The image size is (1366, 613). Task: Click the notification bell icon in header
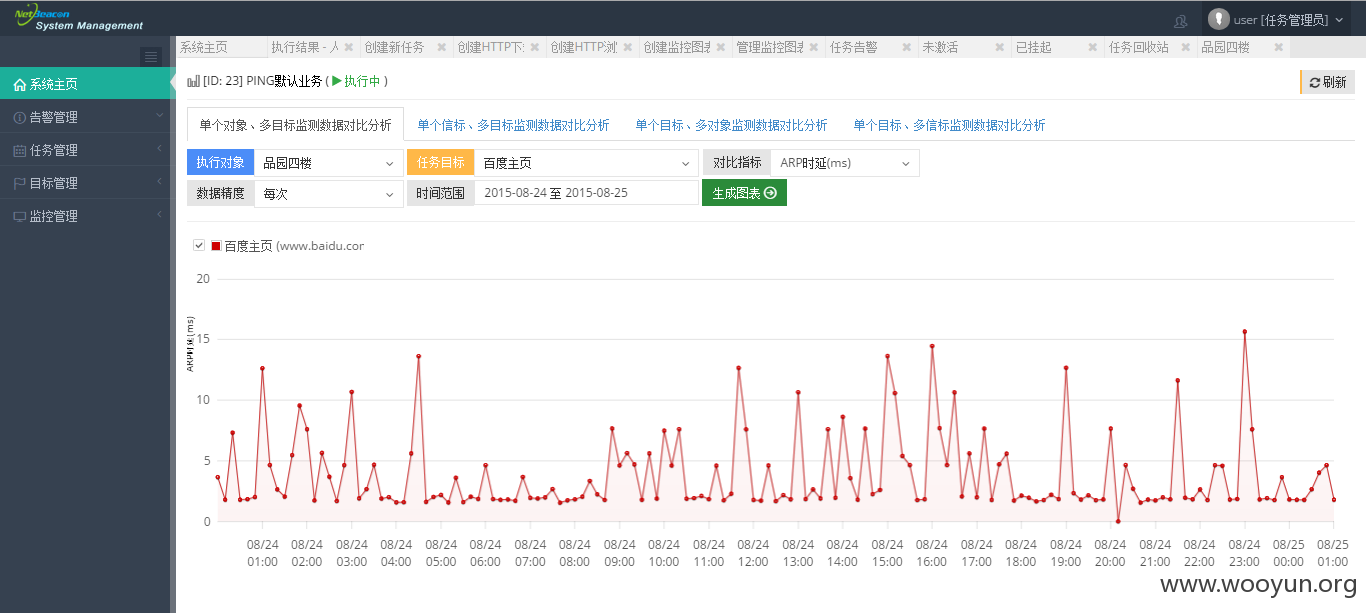click(x=1180, y=20)
